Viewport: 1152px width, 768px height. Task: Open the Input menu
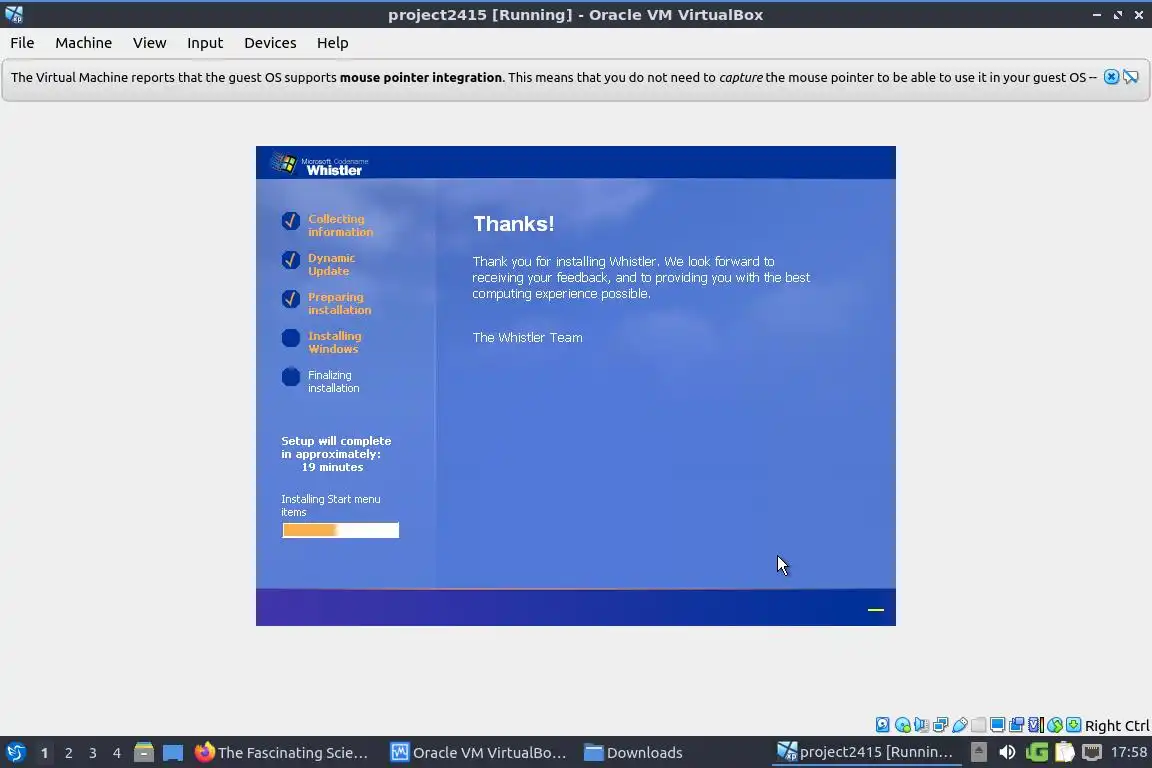pos(205,43)
